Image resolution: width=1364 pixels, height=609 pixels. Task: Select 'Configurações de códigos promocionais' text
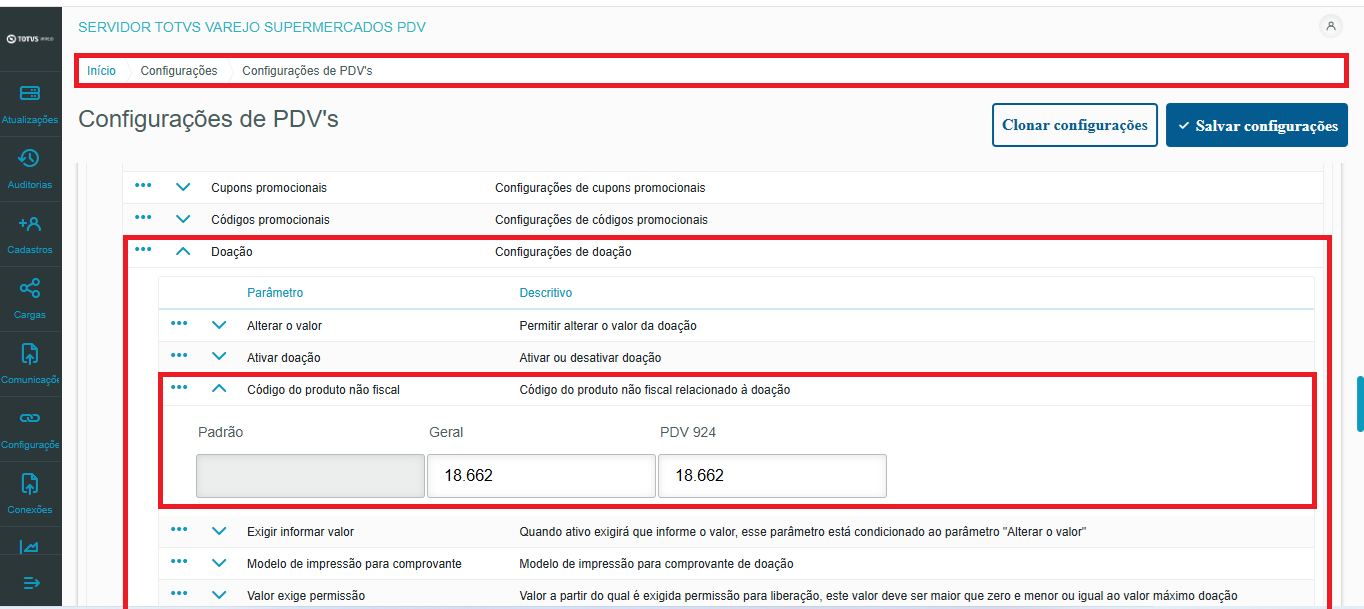click(601, 220)
